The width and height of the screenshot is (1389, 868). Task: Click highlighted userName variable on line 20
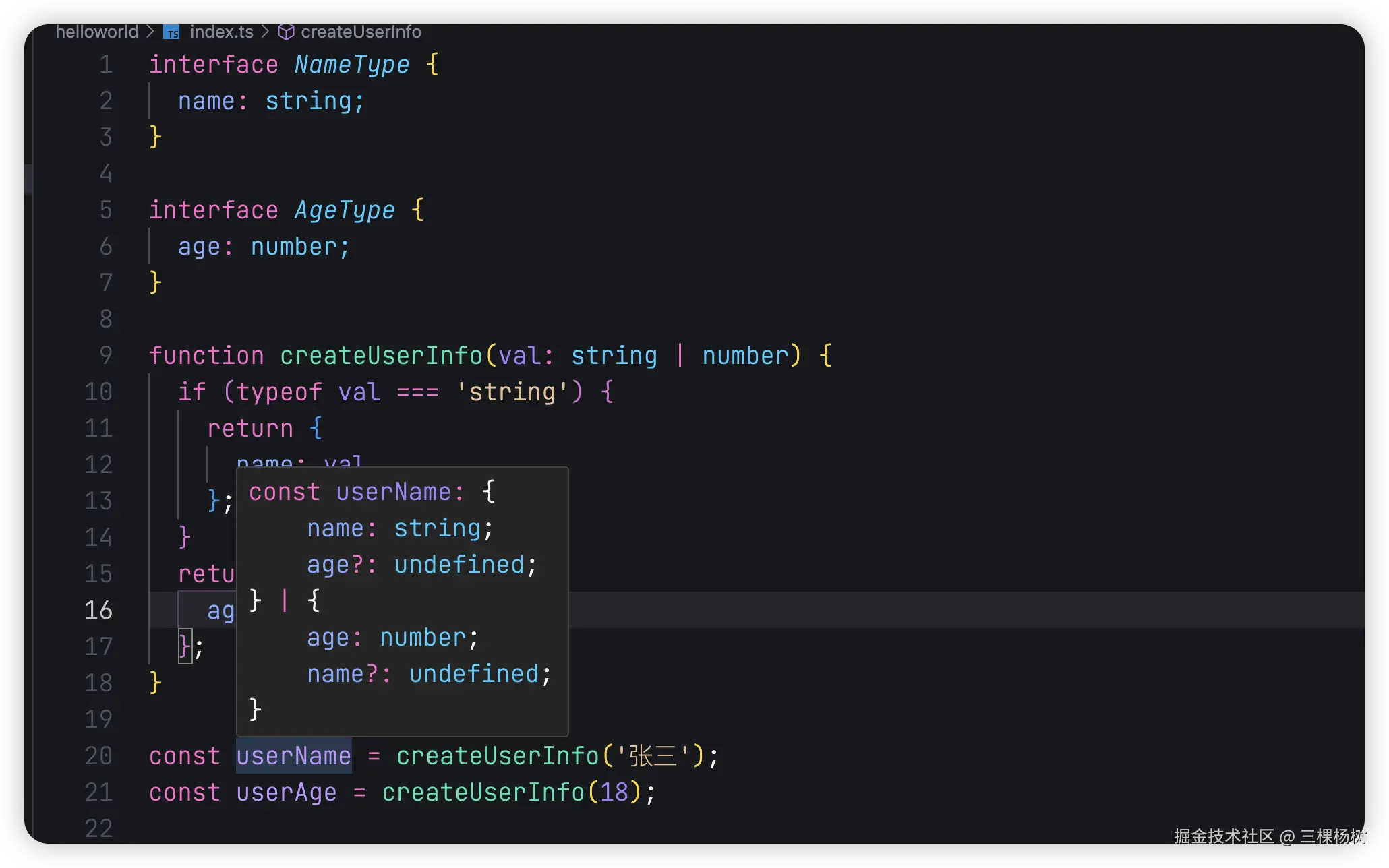[x=293, y=755]
